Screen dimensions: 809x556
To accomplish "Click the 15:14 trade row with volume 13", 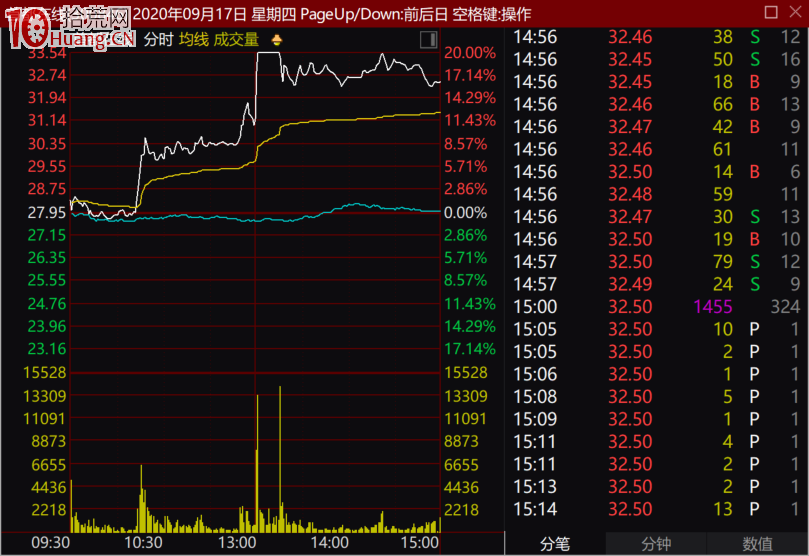I will tap(656, 510).
